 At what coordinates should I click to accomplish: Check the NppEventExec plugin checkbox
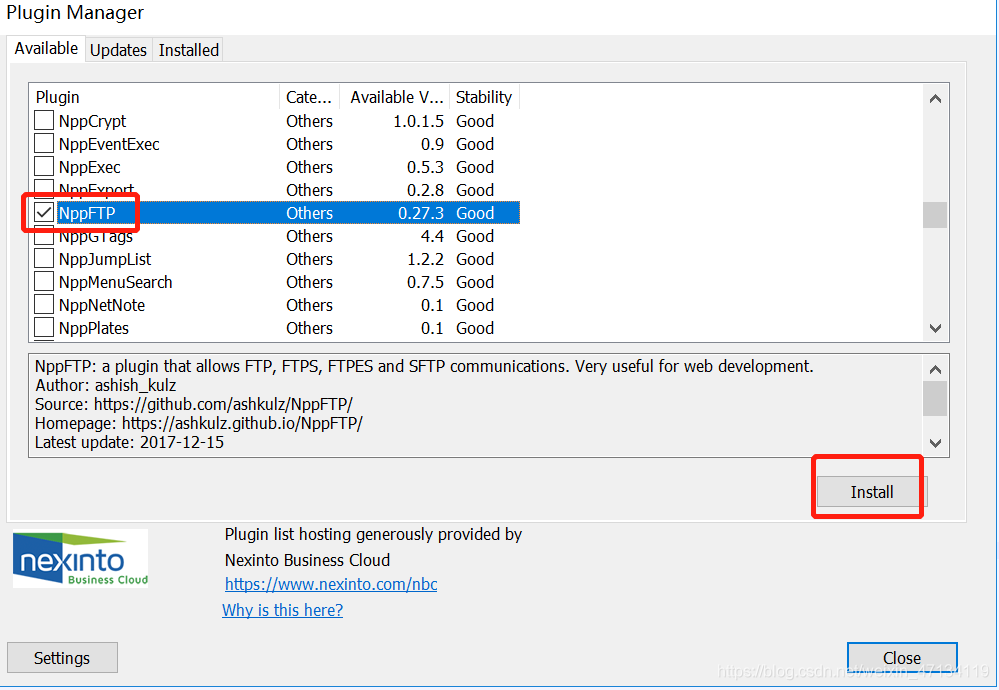pos(44,143)
